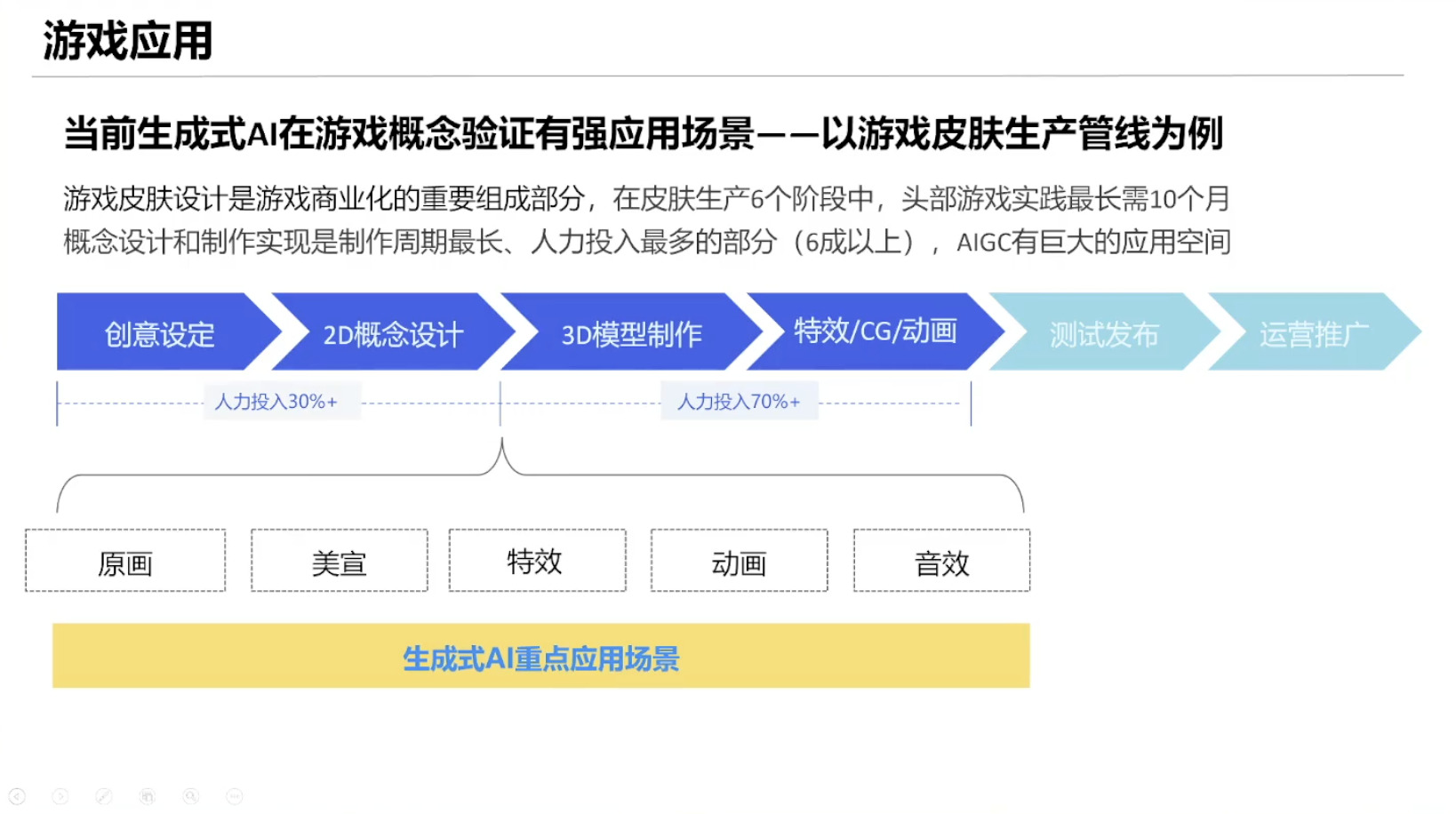Click the 音效 dashed box
This screenshot has width=1456, height=814.
[941, 562]
